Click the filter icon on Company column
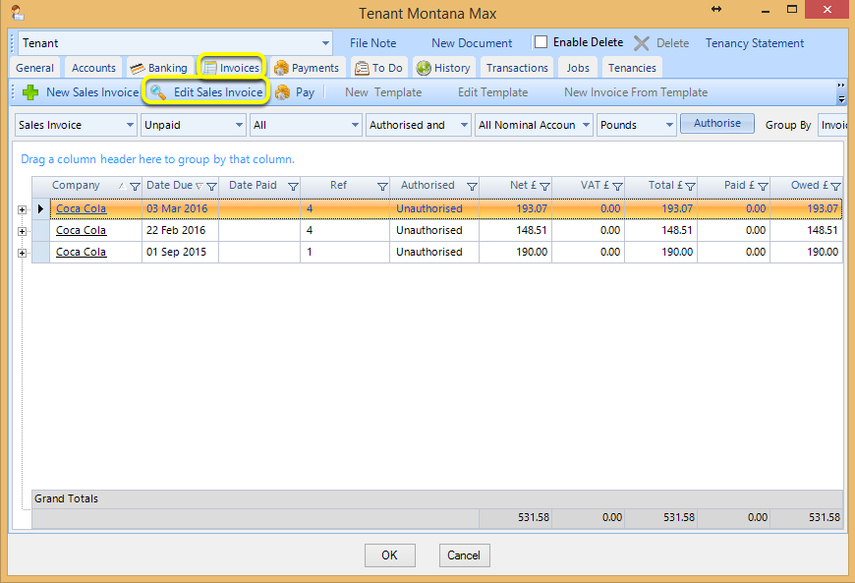 click(135, 187)
